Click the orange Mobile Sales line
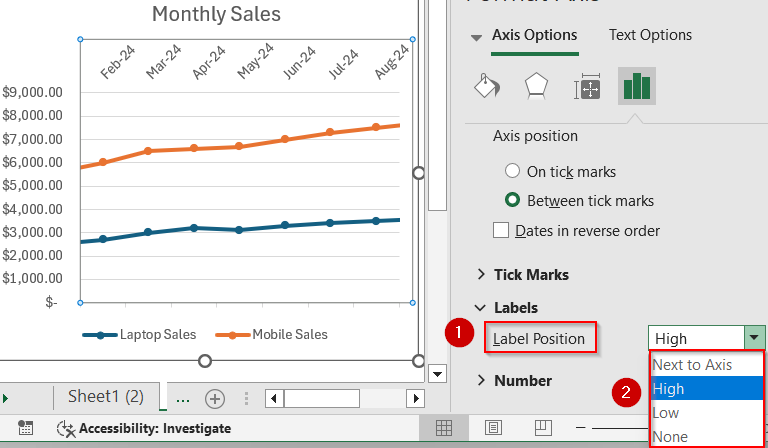Viewport: 768px width, 448px height. pyautogui.click(x=239, y=146)
